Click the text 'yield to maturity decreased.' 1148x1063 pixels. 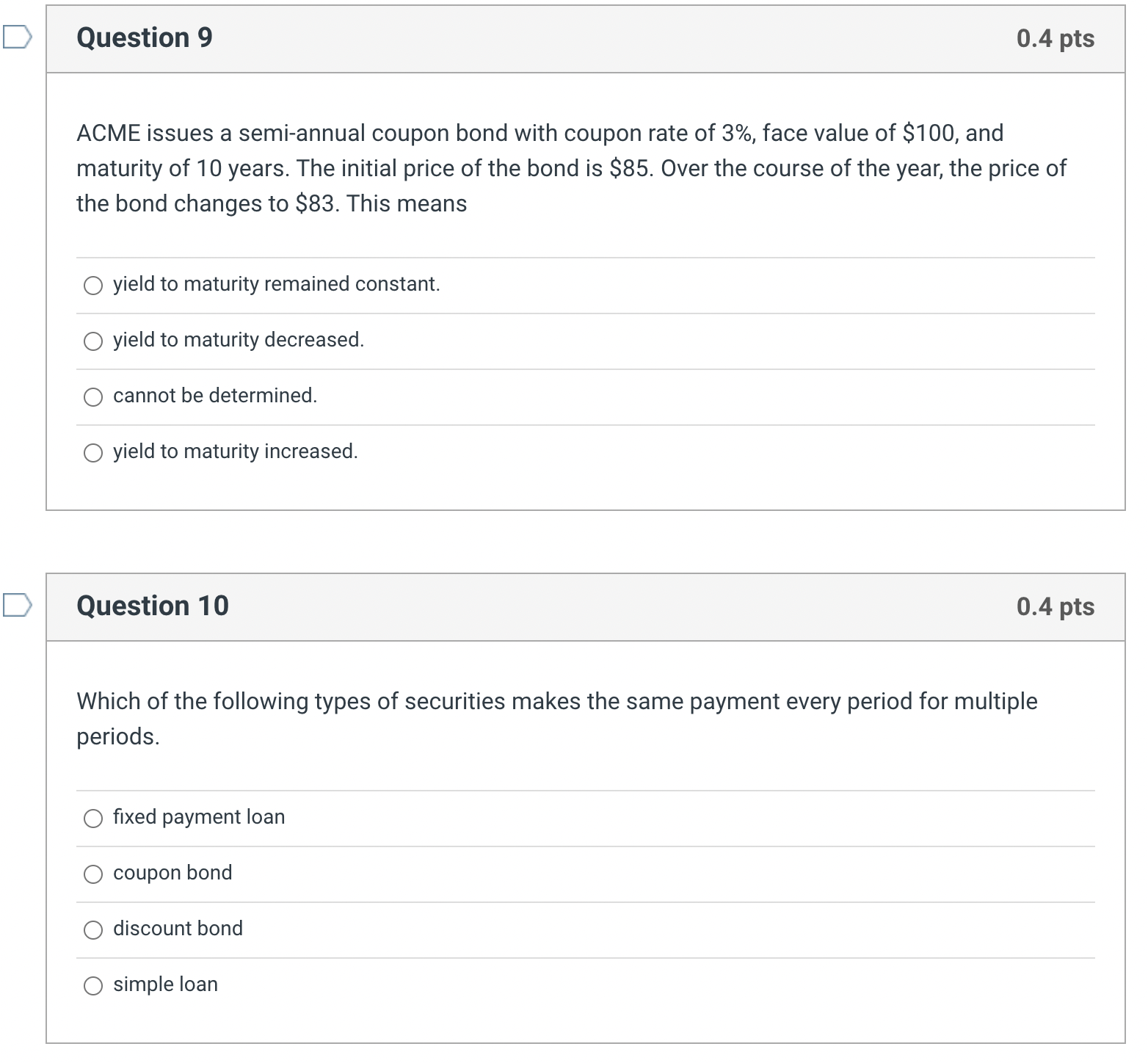point(238,340)
